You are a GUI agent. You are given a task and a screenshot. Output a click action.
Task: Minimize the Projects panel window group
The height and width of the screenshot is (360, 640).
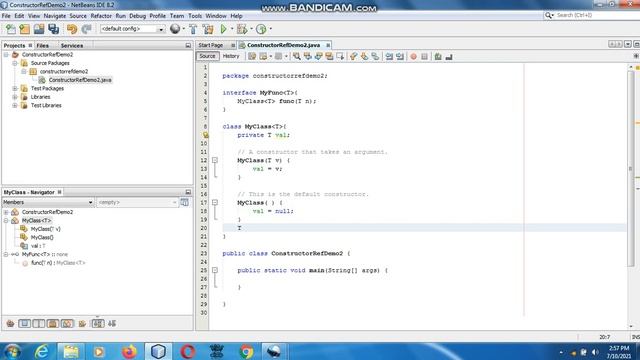[x=188, y=46]
